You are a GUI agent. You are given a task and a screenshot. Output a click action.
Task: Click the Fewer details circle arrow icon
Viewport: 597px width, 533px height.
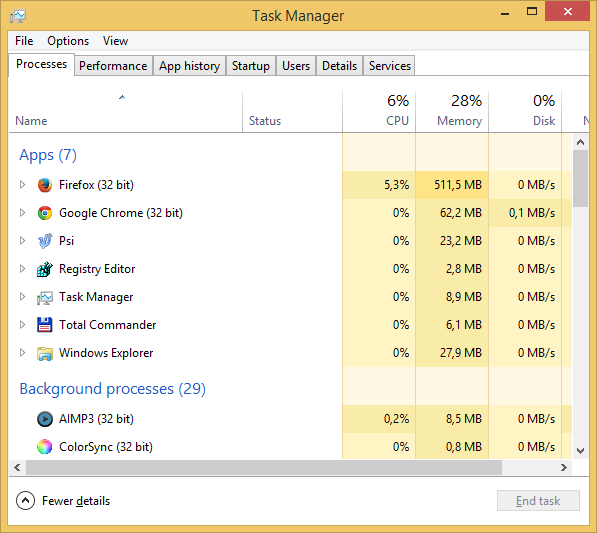(26, 501)
